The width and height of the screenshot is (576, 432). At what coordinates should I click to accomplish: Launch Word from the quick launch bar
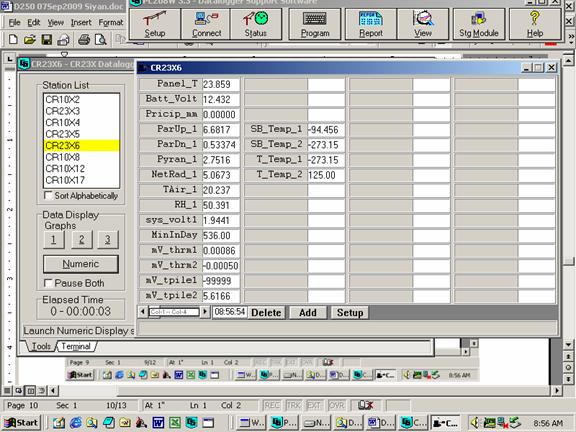pos(158,423)
